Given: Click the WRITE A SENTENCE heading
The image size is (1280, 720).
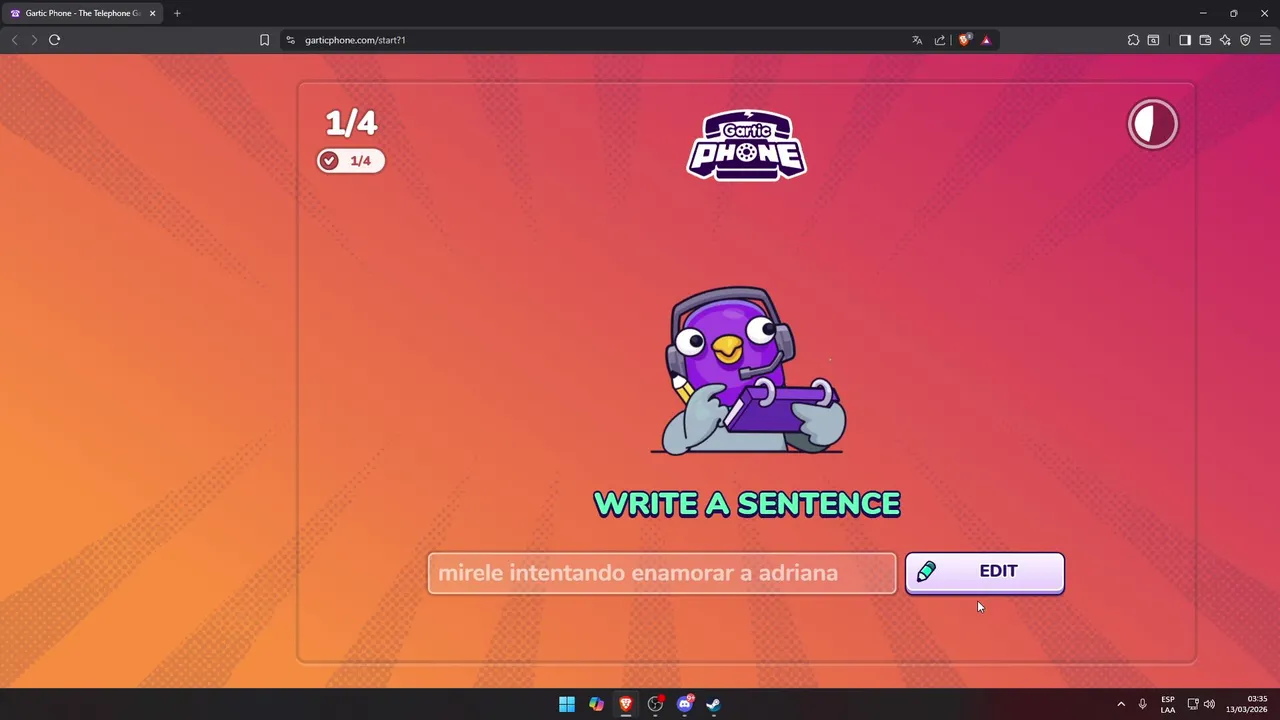Looking at the screenshot, I should click(x=747, y=503).
